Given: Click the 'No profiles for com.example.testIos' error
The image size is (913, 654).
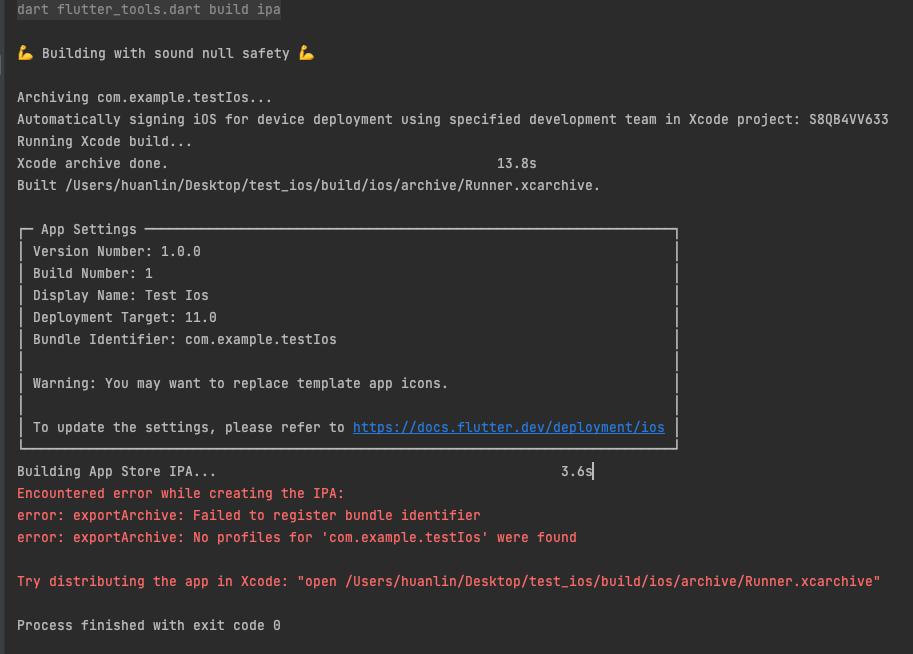Looking at the screenshot, I should (296, 538).
